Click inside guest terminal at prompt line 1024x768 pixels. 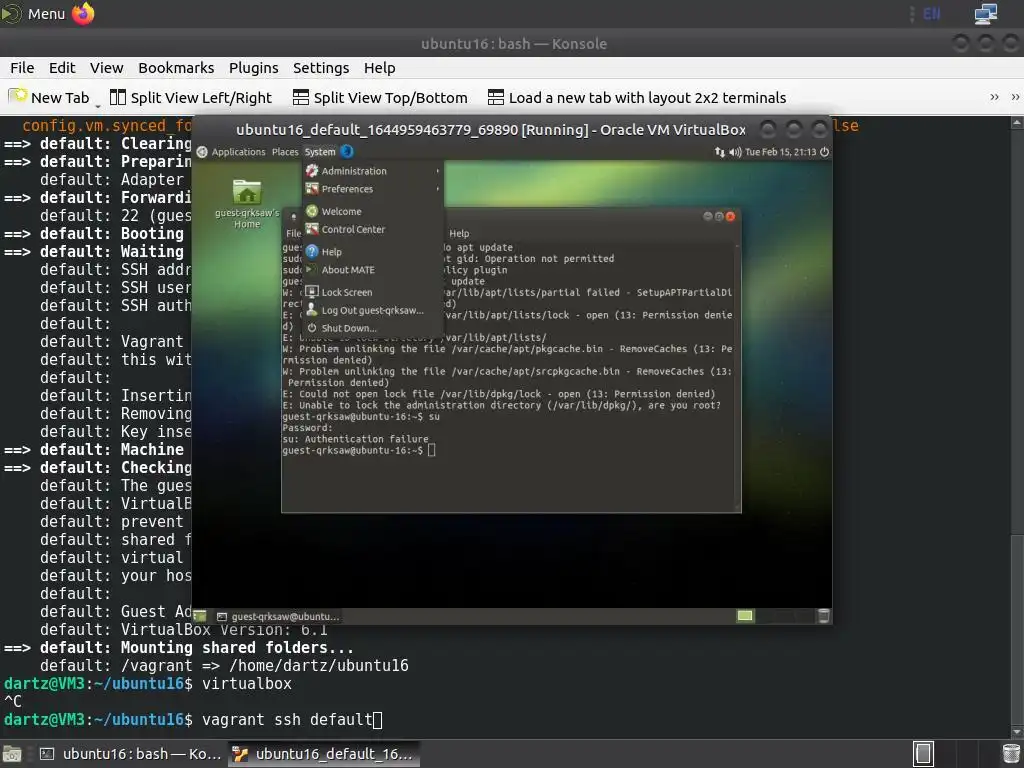358,450
